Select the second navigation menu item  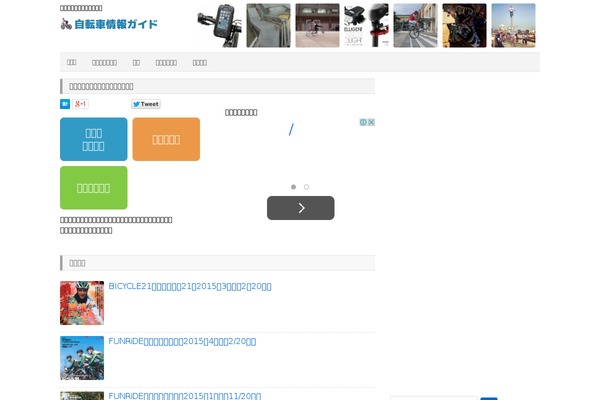coord(104,62)
